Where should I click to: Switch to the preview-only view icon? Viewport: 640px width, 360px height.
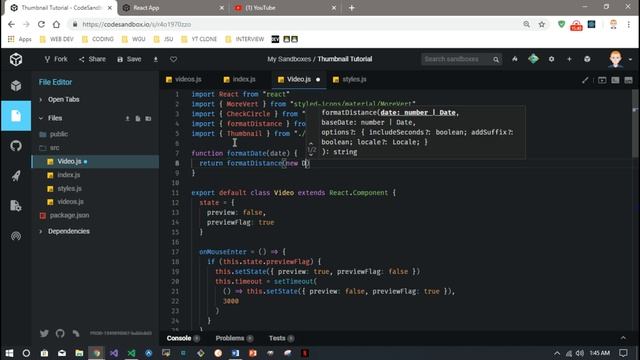click(x=602, y=80)
